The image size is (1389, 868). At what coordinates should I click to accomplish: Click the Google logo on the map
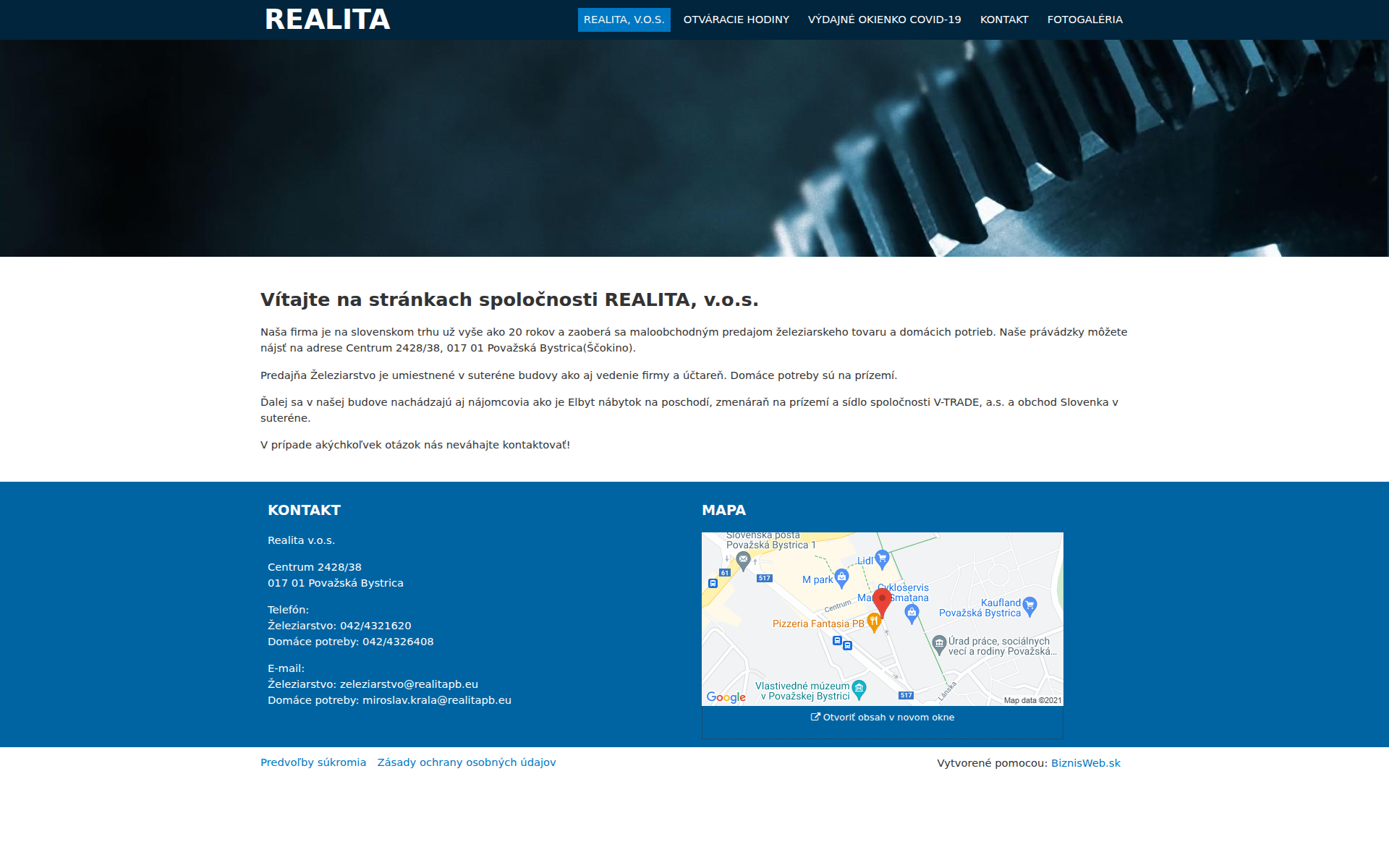click(x=726, y=697)
